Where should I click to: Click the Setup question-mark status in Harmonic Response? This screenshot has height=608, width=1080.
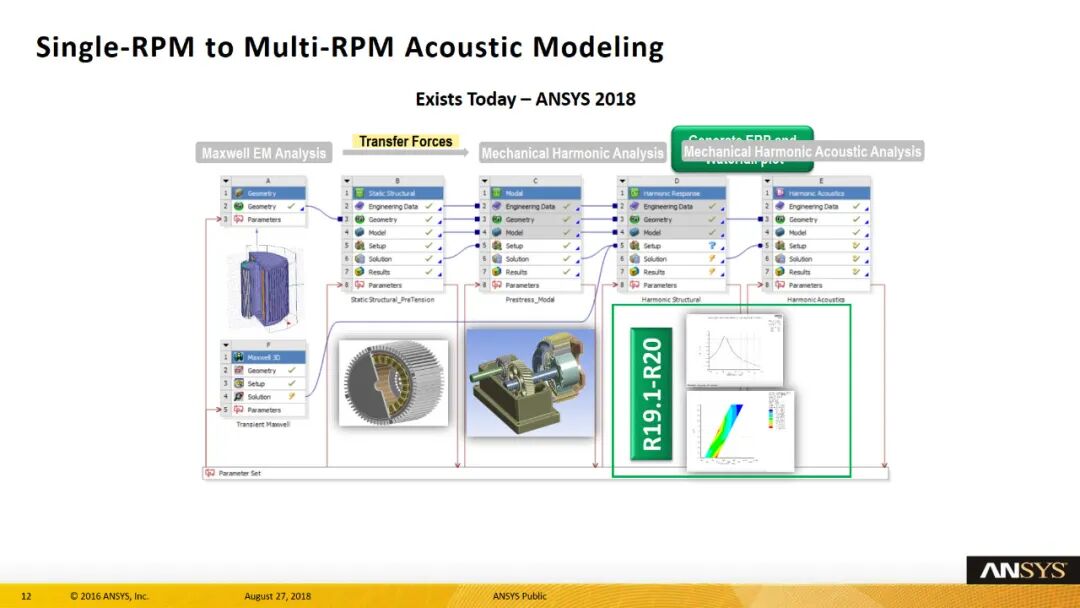coord(711,246)
